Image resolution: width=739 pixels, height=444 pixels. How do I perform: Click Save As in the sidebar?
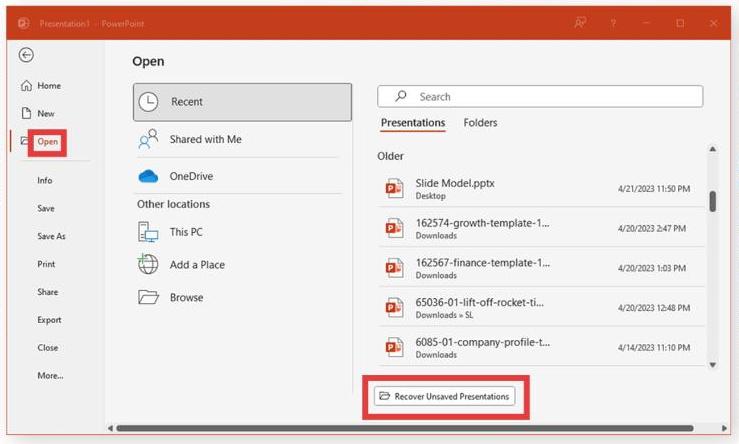click(51, 236)
